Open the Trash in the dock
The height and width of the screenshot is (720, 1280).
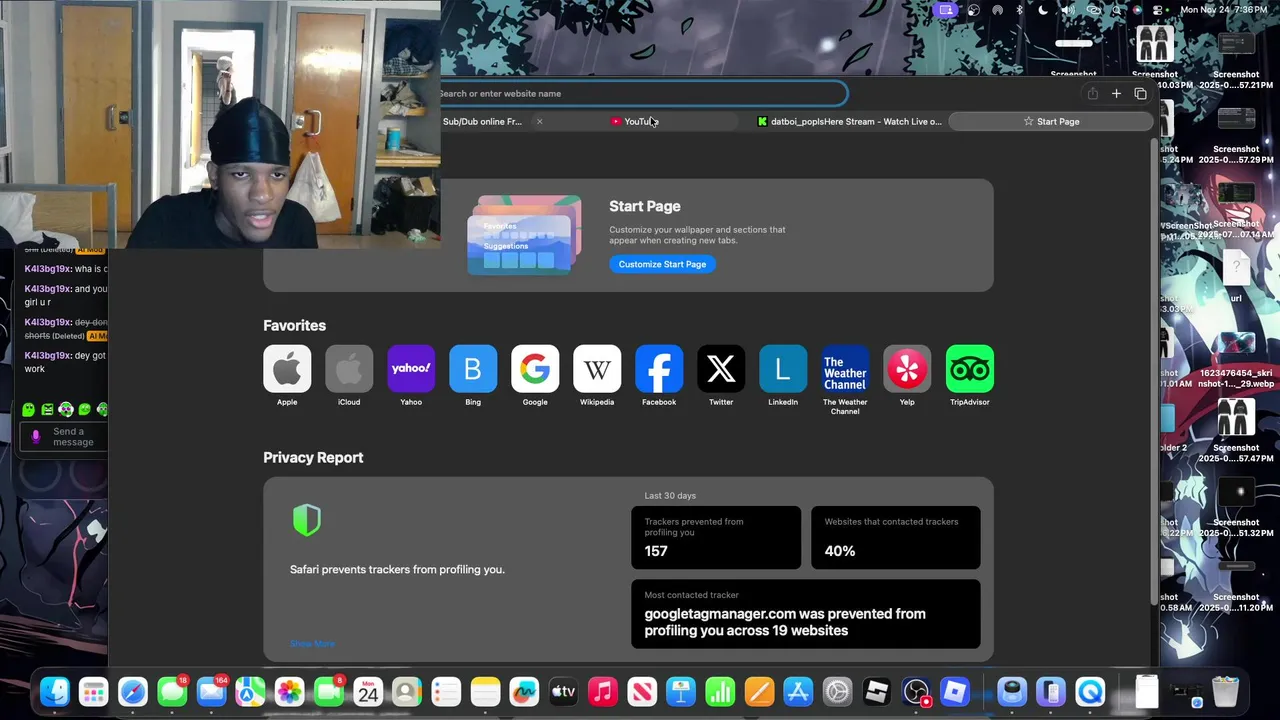point(1225,691)
